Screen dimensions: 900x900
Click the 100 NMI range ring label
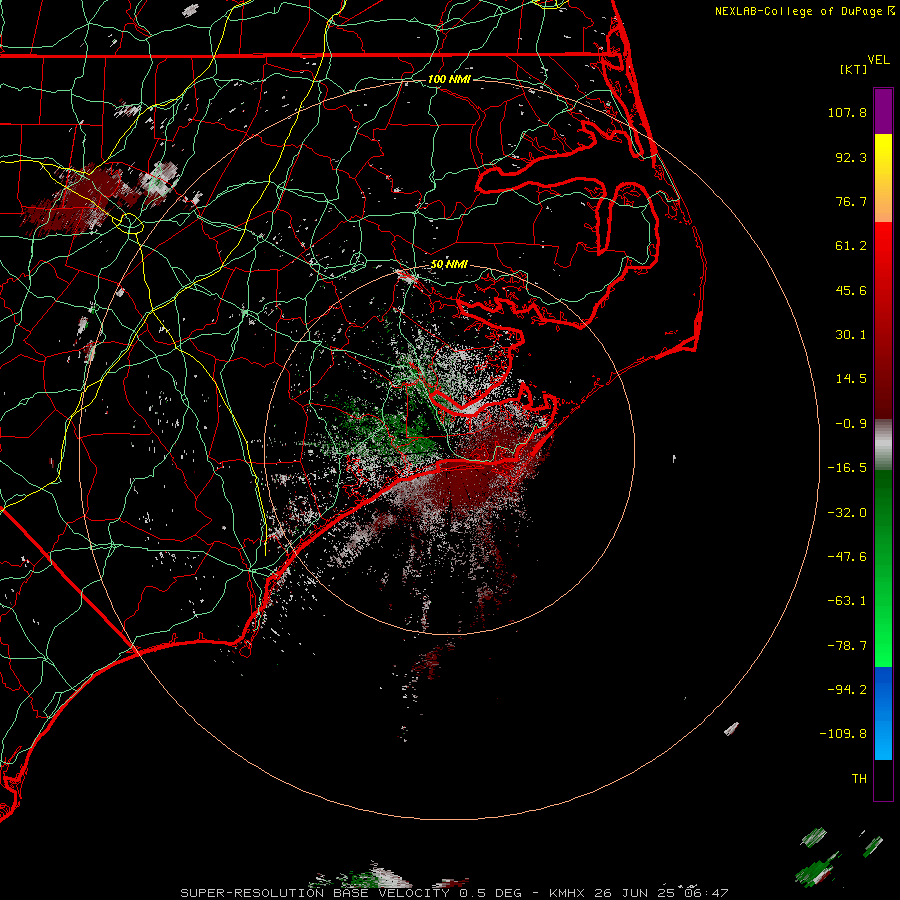(449, 79)
